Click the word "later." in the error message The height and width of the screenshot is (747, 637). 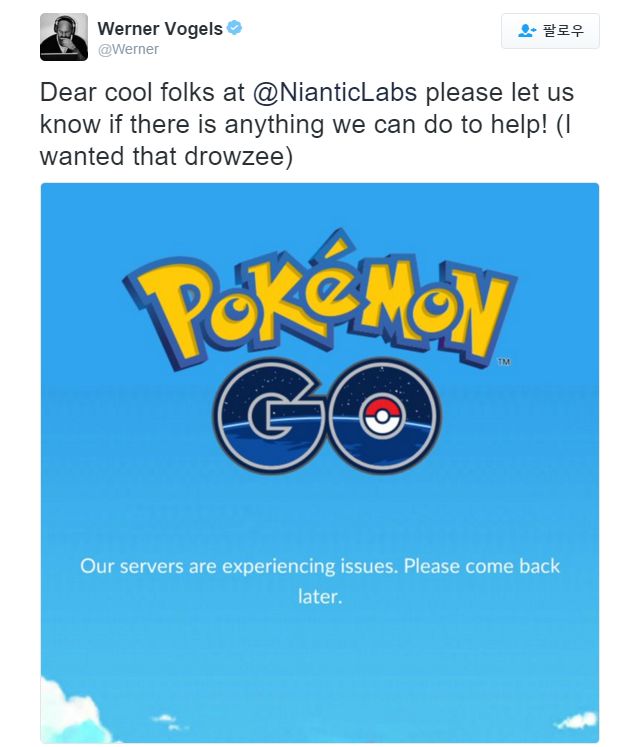[x=319, y=596]
